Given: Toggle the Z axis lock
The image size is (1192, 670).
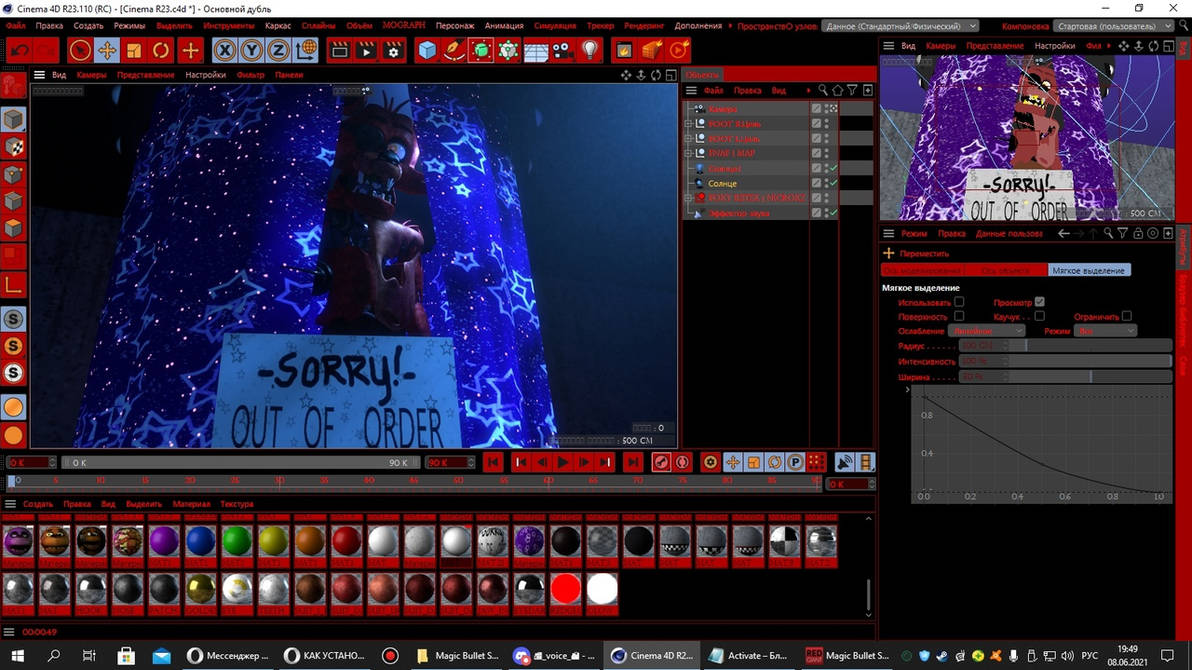Looking at the screenshot, I should (x=278, y=51).
